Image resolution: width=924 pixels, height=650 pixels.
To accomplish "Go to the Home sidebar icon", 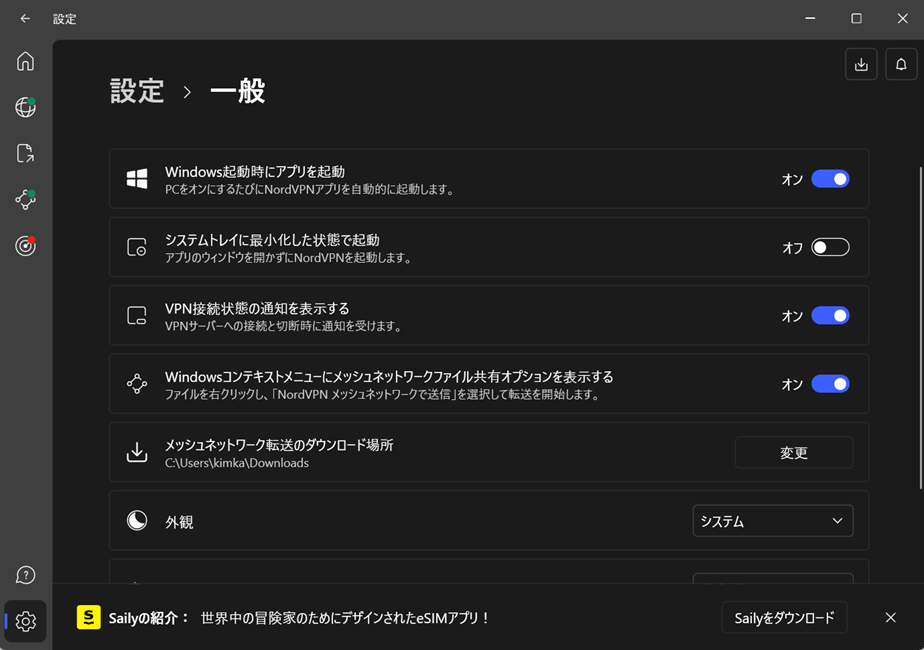I will click(25, 61).
